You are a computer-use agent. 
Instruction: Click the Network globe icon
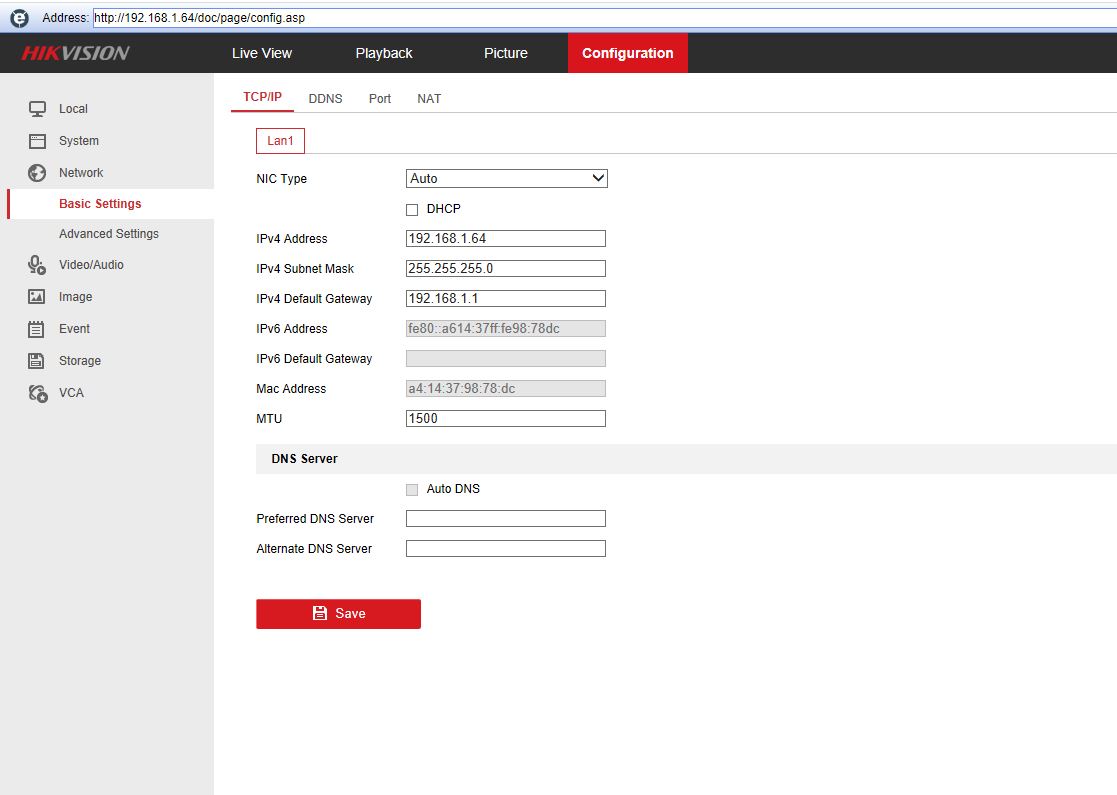click(x=37, y=173)
